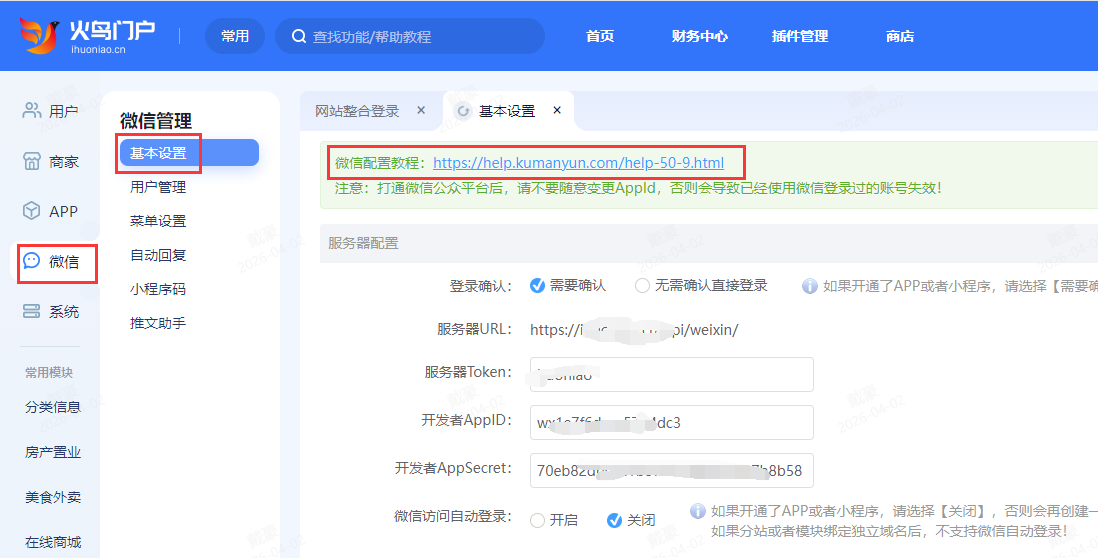This screenshot has height=558, width=1098.
Task: Click info icon beside 登录确认 hint
Action: click(x=809, y=286)
